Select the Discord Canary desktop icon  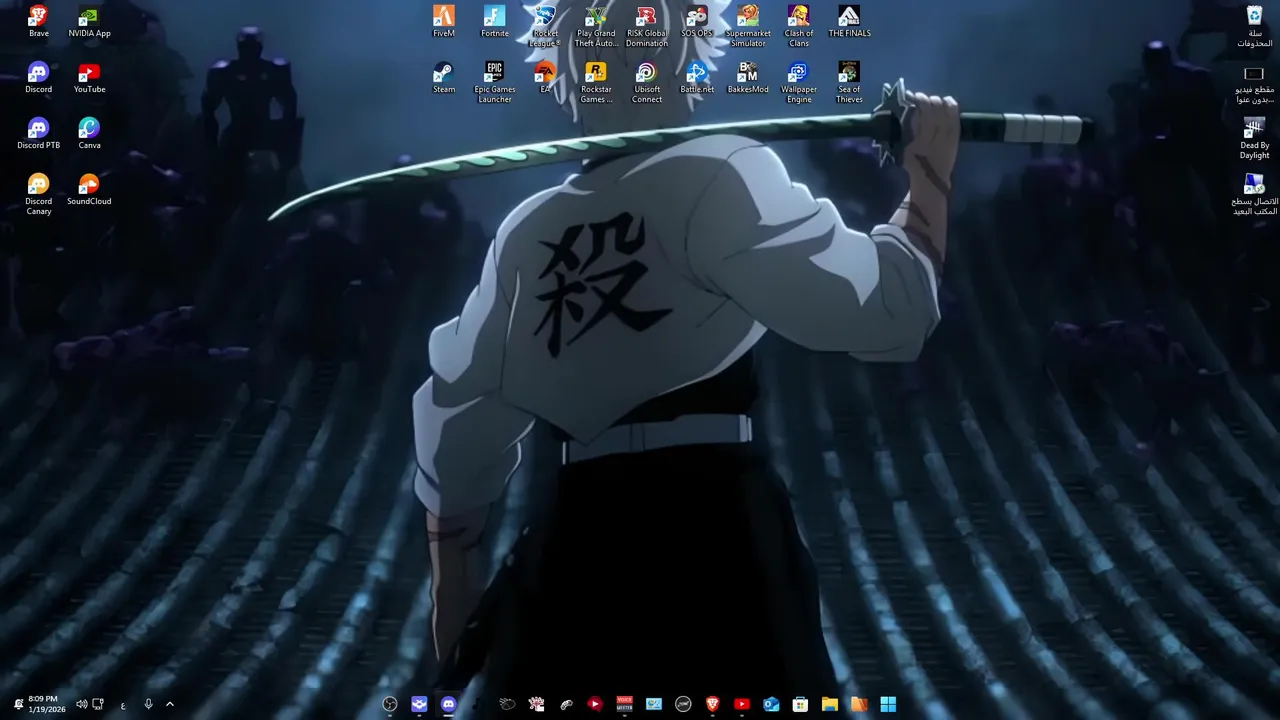[x=38, y=194]
